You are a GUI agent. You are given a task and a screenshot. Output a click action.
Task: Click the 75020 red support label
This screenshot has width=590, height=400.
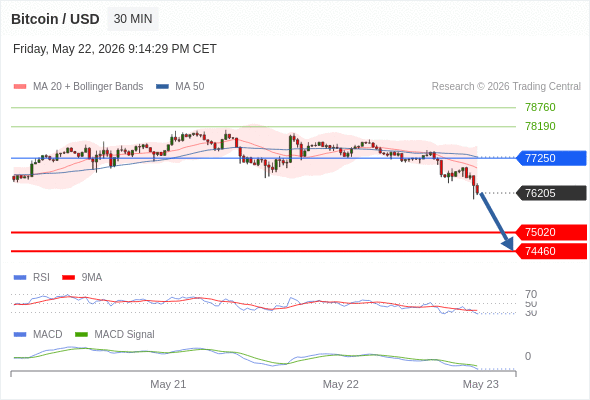[551, 232]
